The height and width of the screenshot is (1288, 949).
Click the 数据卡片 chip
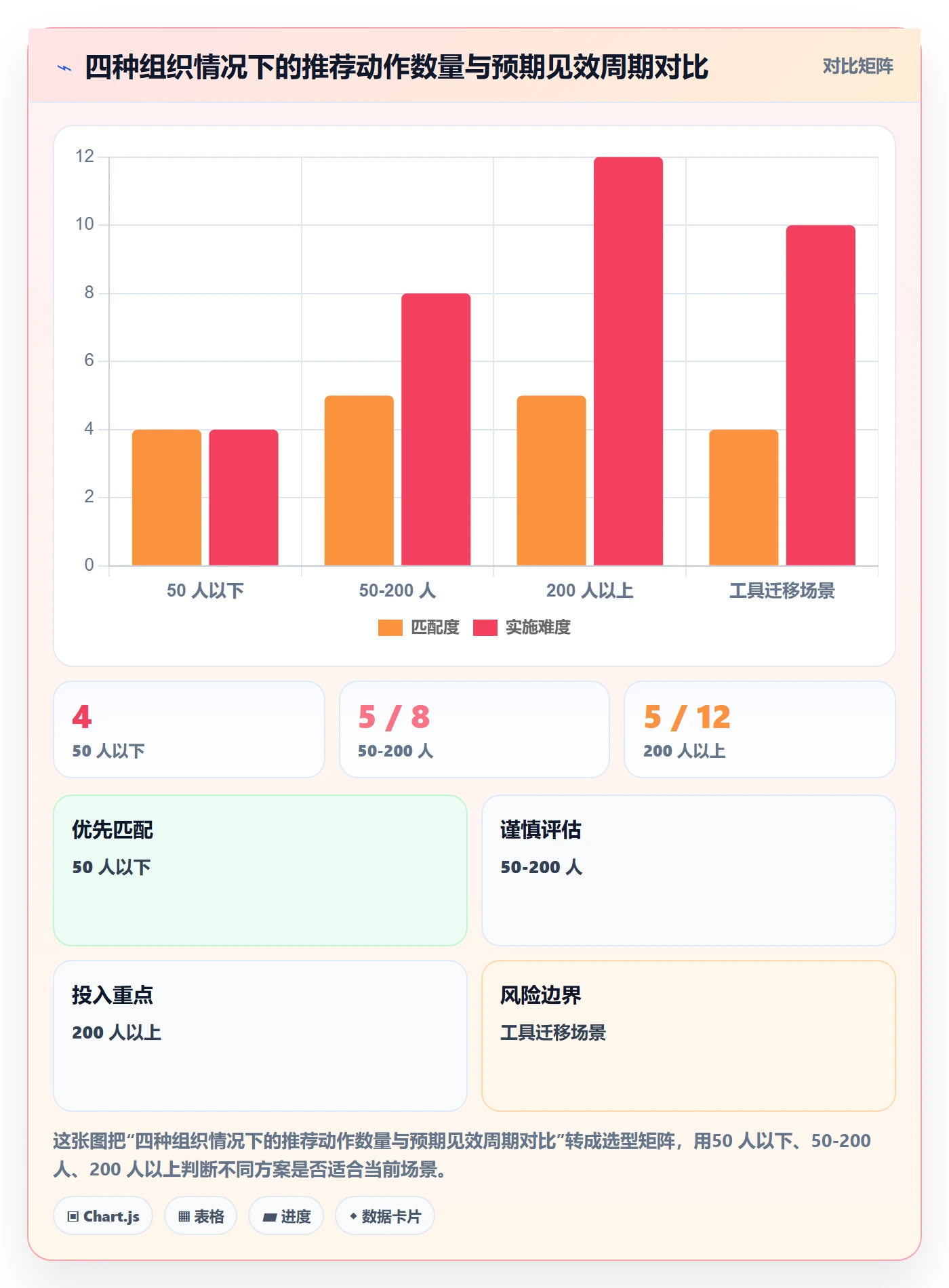(x=385, y=1216)
